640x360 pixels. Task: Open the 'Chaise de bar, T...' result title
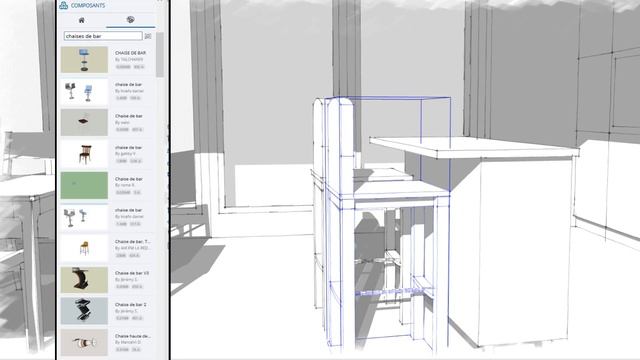click(133, 242)
